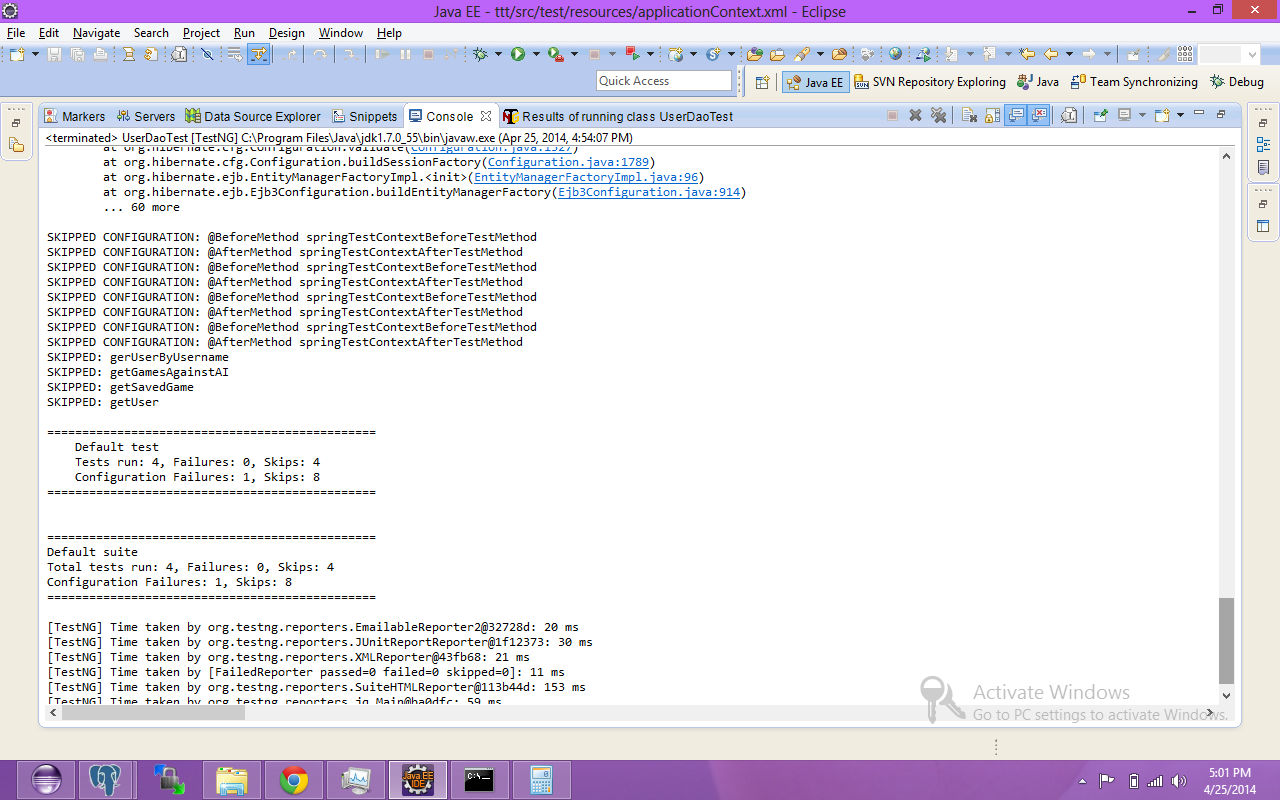Screen dimensions: 1280x800
Task: Open the web browser globe icon
Action: 895,54
